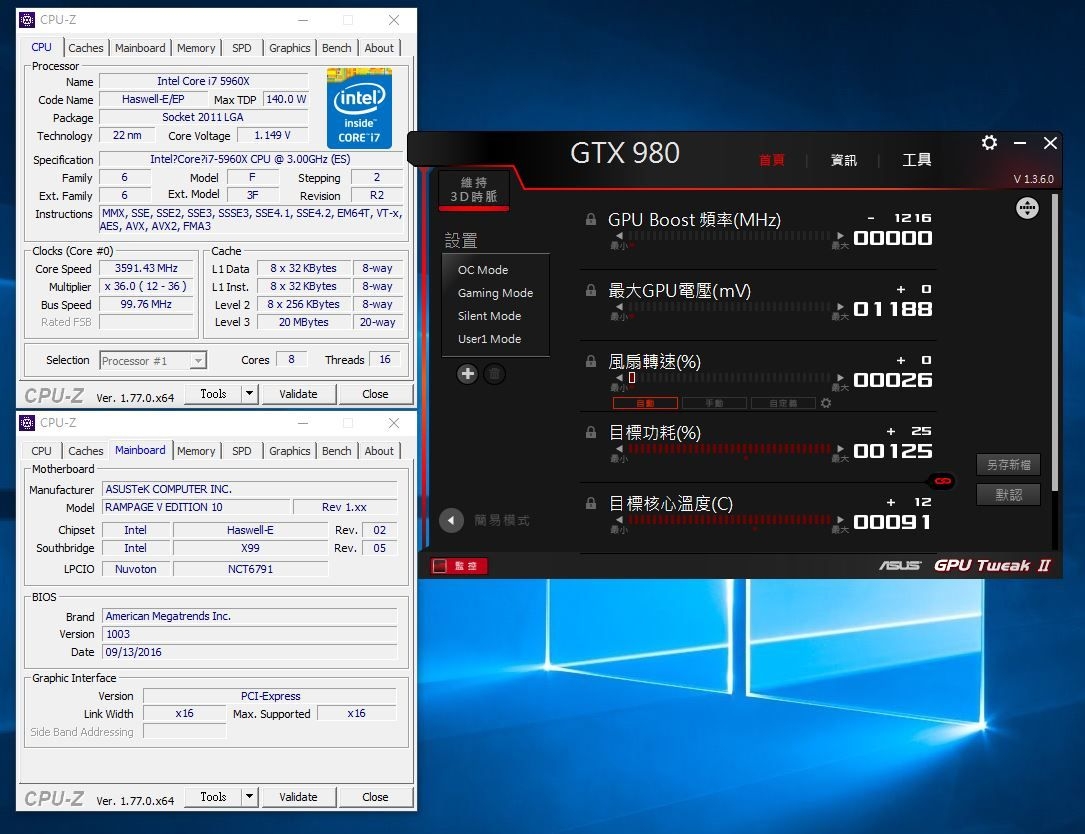
Task: Toggle lock on fan speed row
Action: coord(591,361)
